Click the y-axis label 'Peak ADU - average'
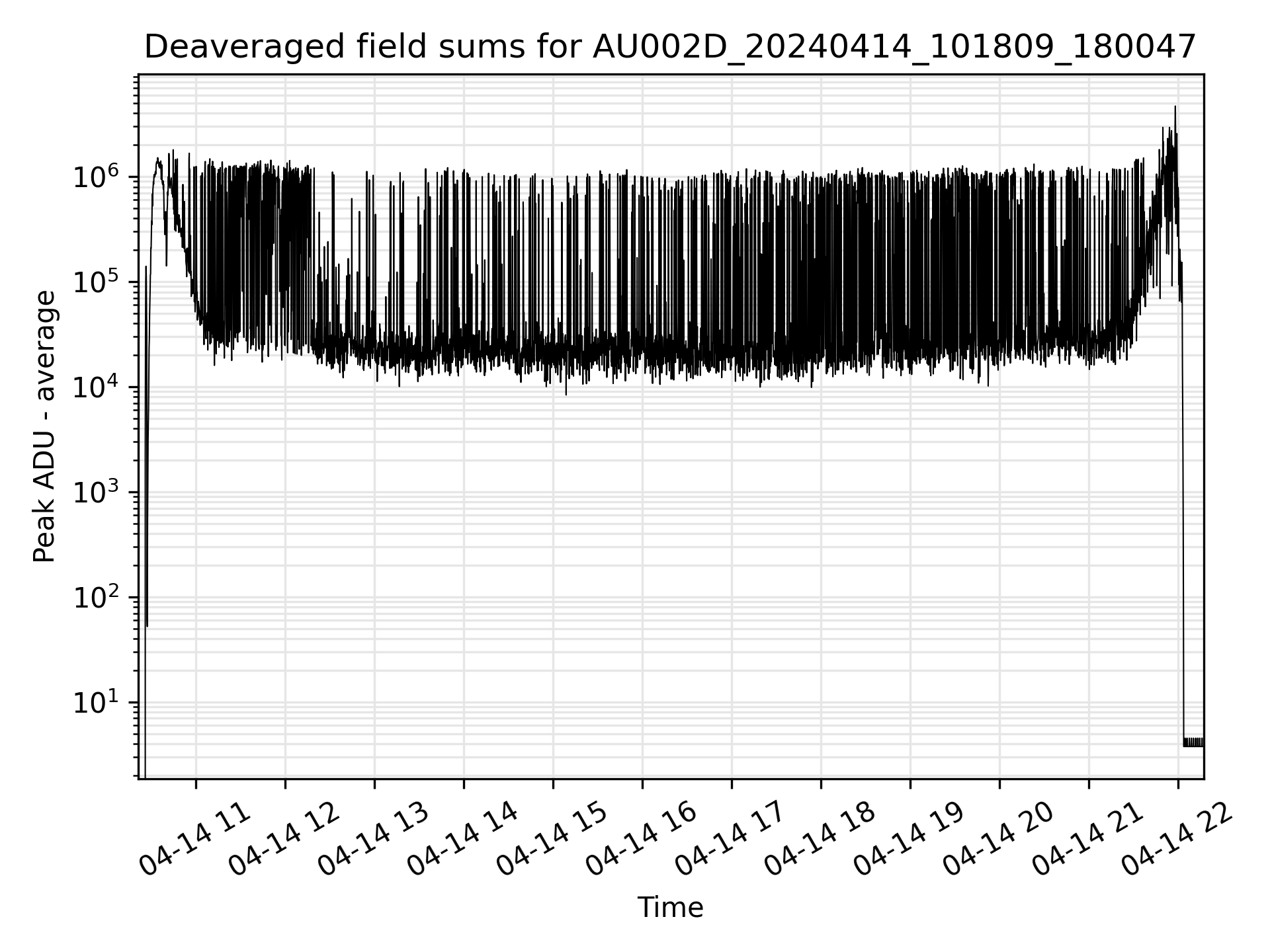Screen dimensions: 1270x952 (x=44, y=426)
